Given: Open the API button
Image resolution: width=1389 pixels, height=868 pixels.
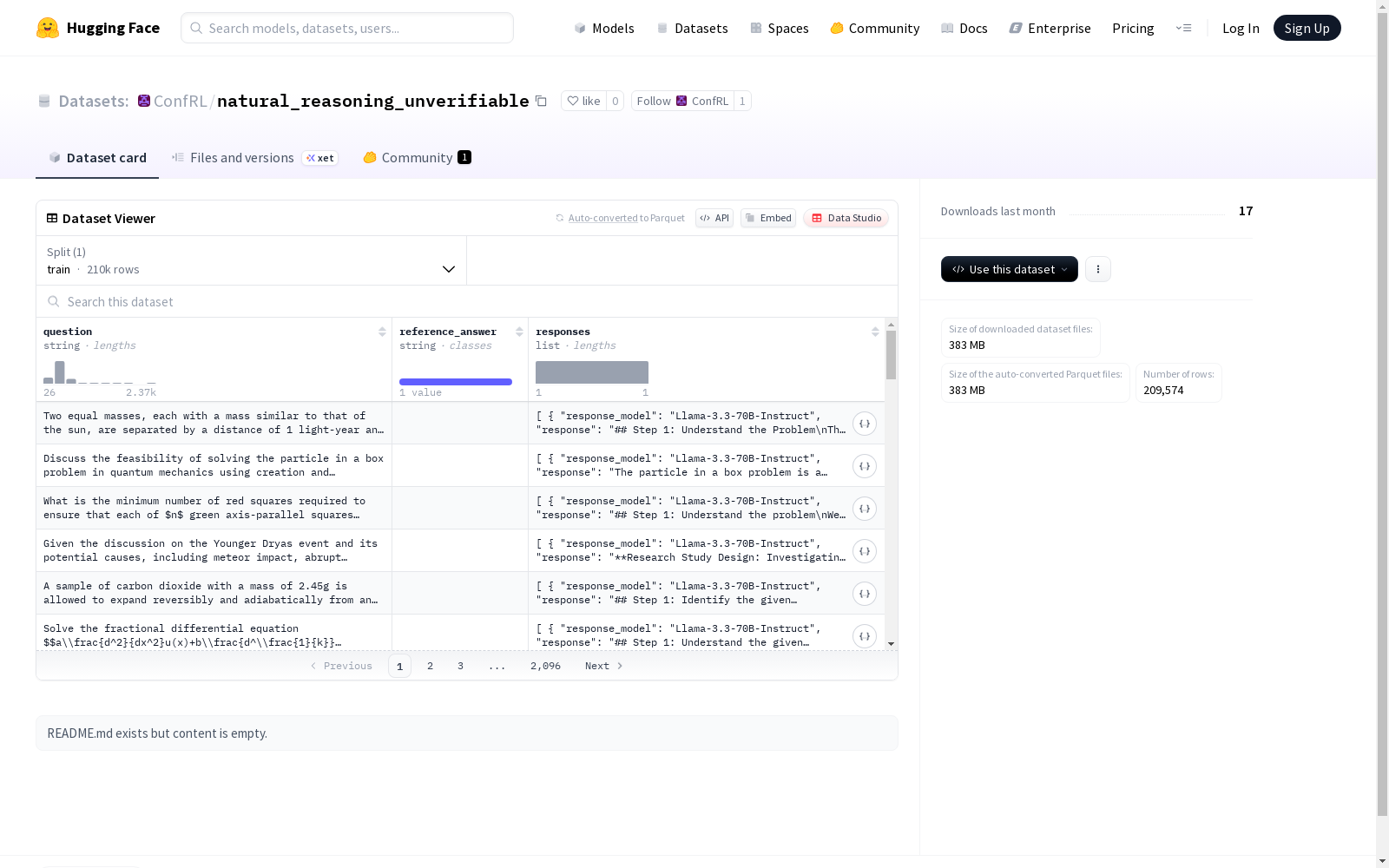Looking at the screenshot, I should tap(714, 218).
